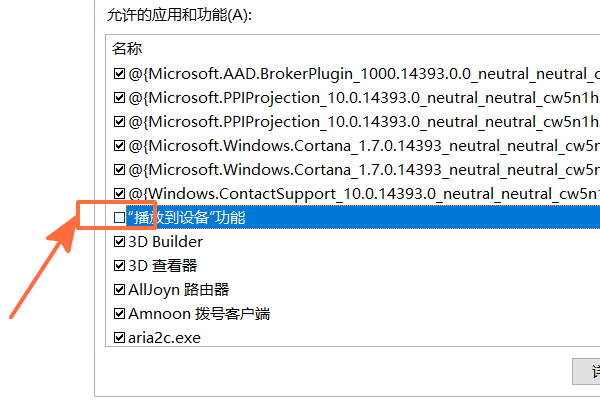Select the aria2c.exe entry name
The image size is (600, 400).
[164, 337]
